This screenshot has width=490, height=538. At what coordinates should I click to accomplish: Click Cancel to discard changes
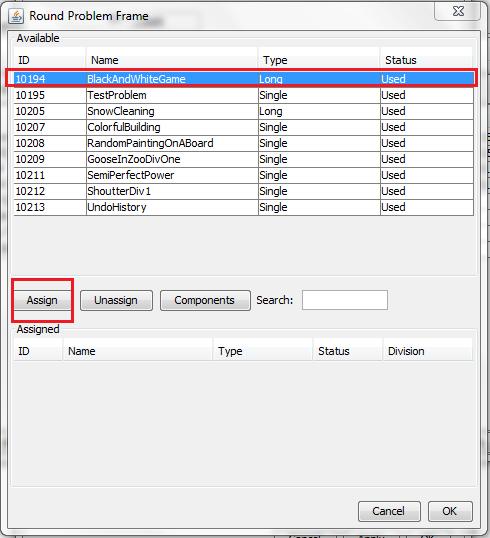tap(389, 511)
